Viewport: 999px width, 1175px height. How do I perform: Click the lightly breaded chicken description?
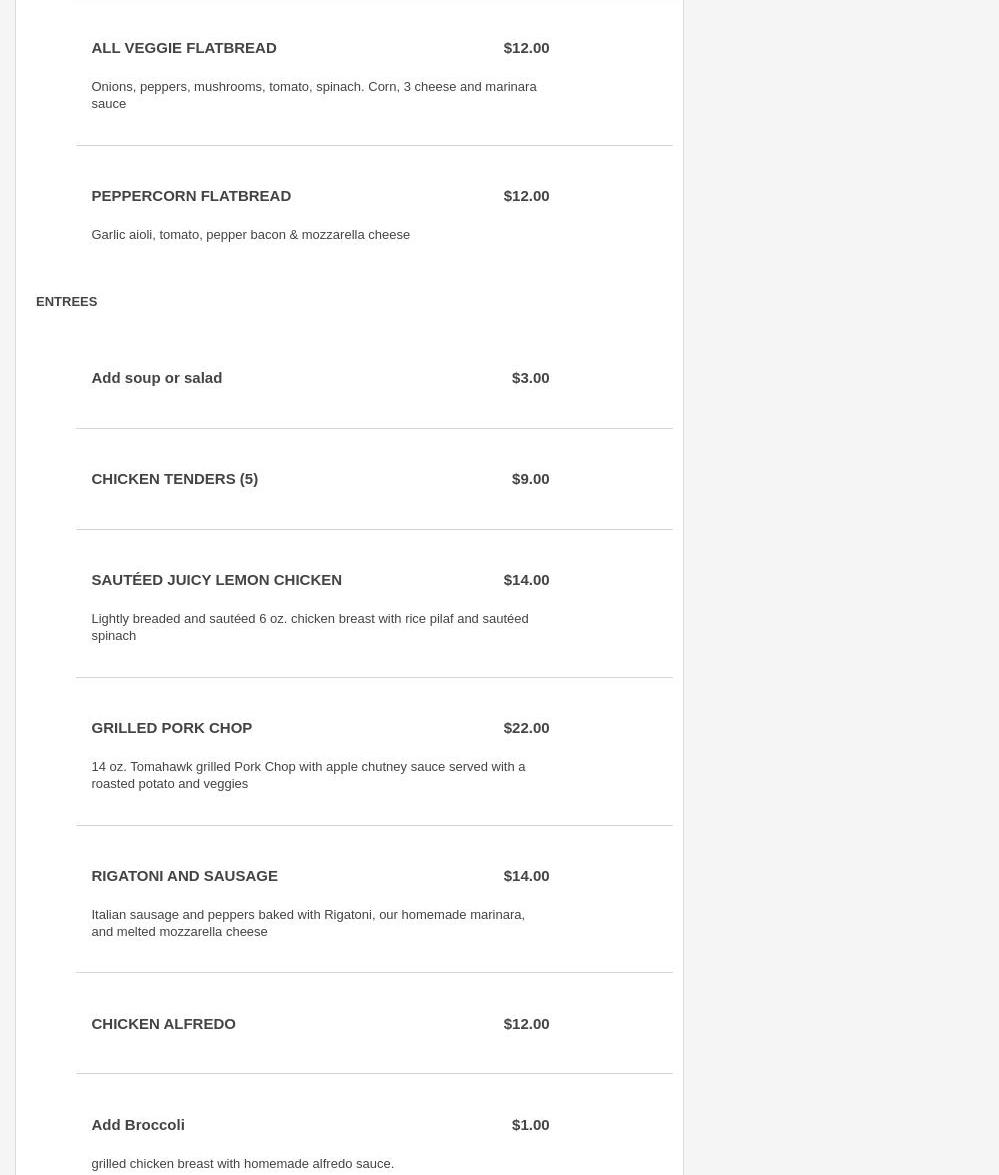coord(309,627)
